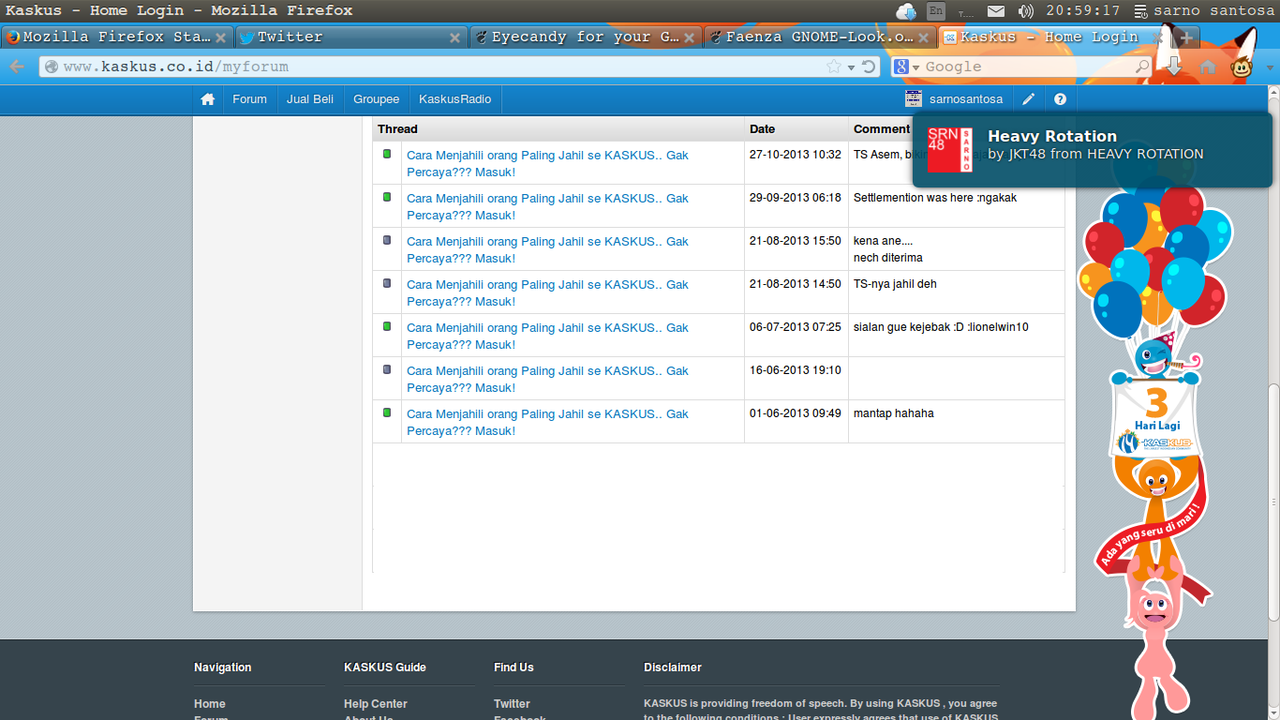Open thread commented 'TS Asem' from 27-10-2013
Viewport: 1280px width, 720px height.
547,163
